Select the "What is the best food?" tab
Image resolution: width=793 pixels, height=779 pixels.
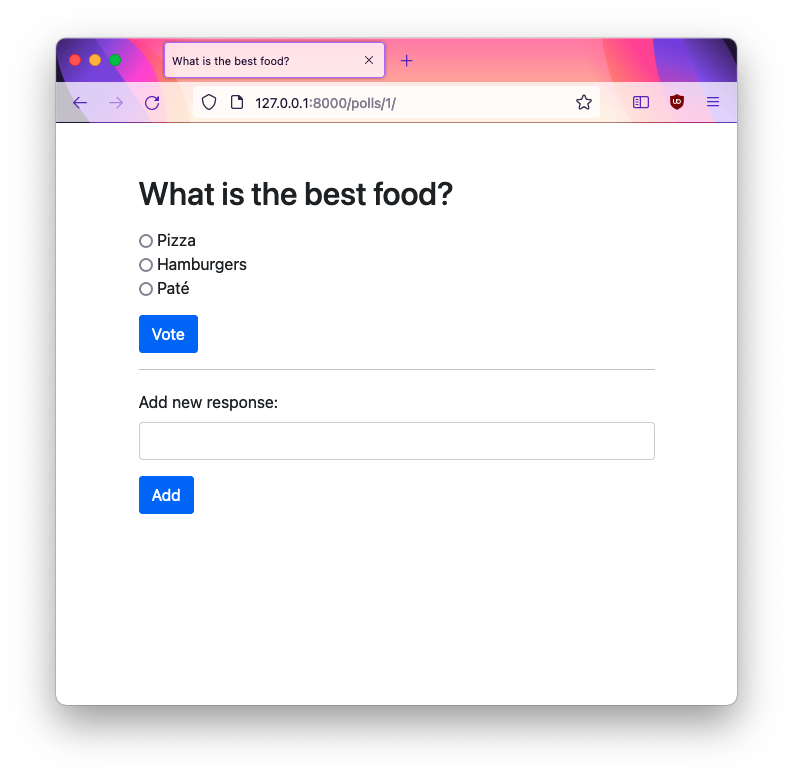pyautogui.click(x=260, y=61)
